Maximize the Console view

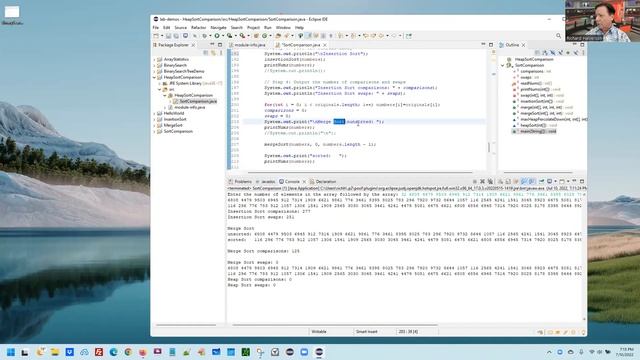click(x=582, y=181)
